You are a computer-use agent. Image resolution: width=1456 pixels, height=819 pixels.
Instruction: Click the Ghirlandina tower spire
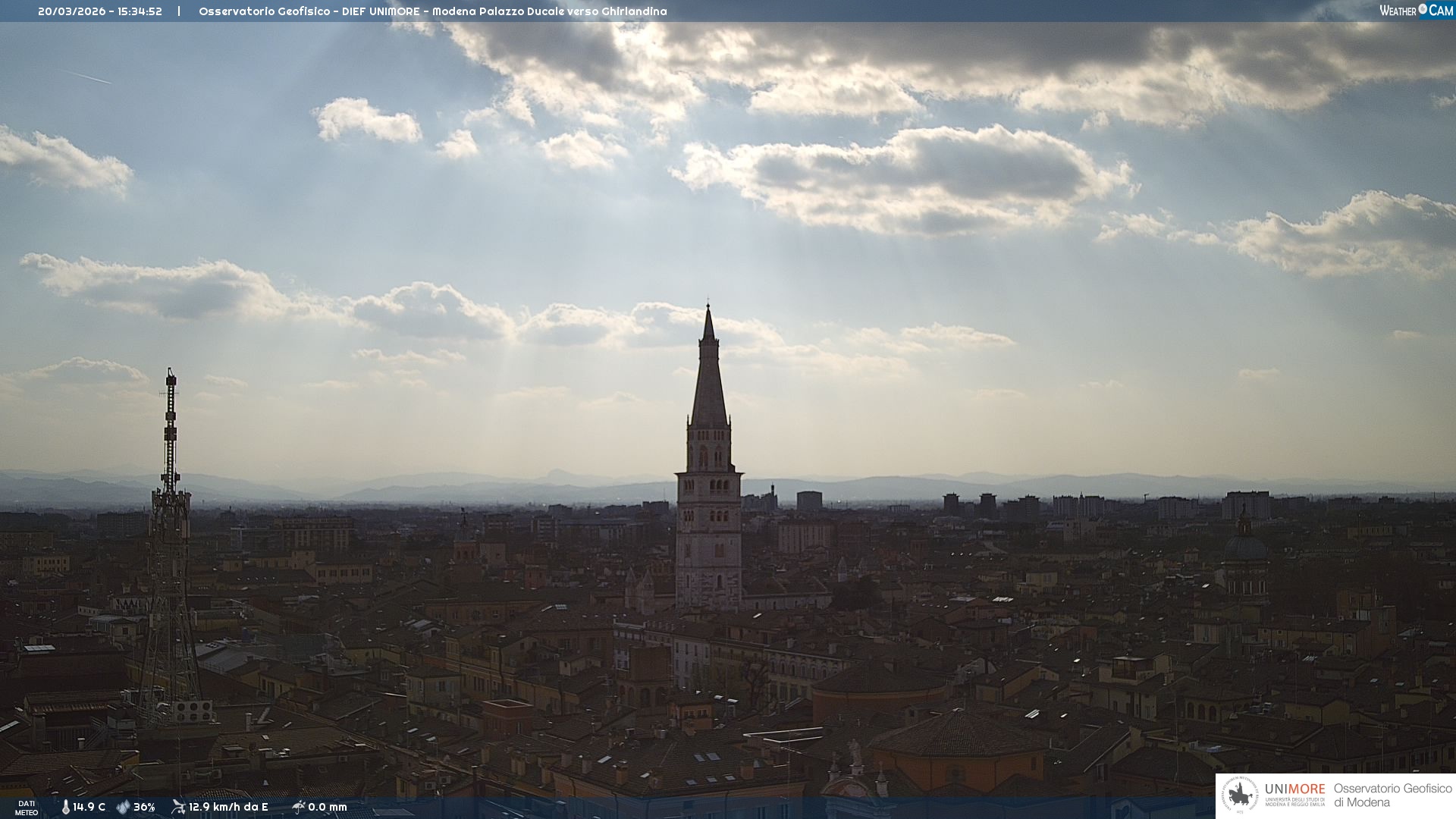[709, 379]
